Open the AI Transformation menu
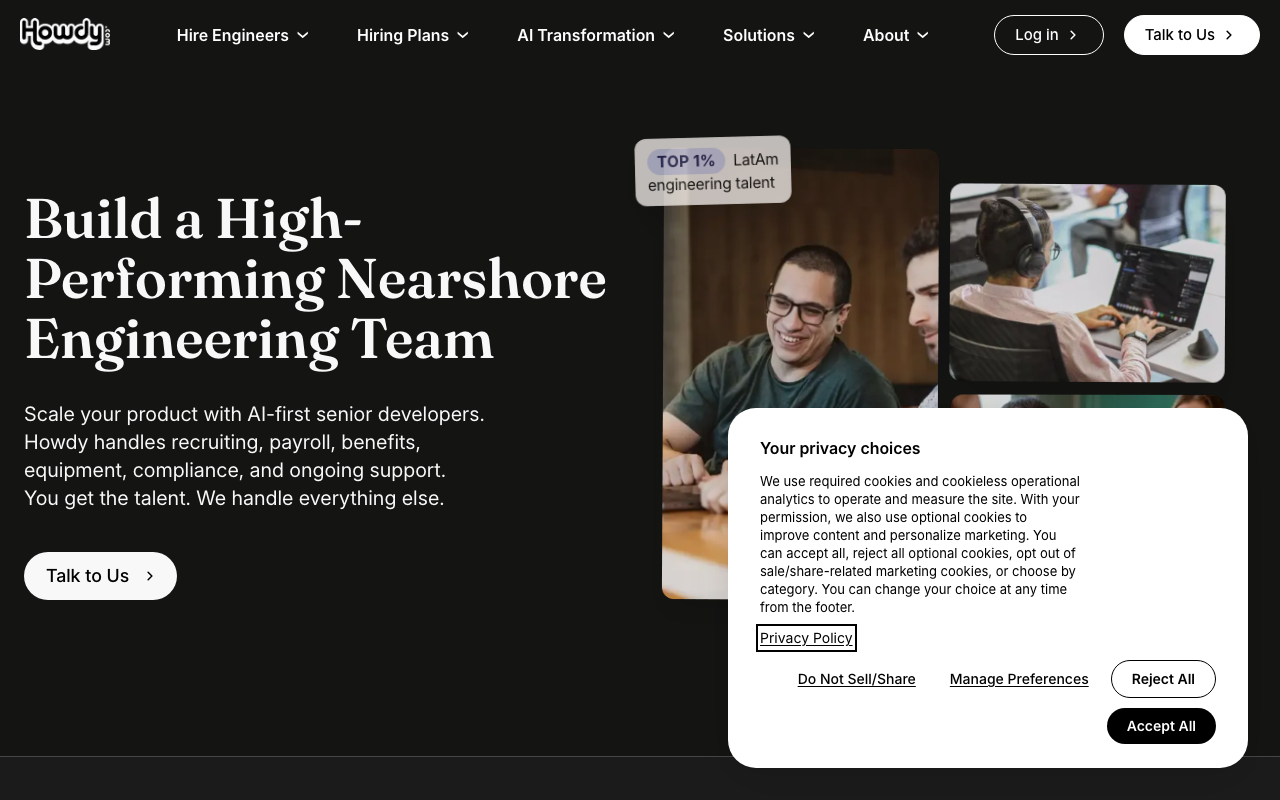This screenshot has width=1280, height=800. coord(585,35)
